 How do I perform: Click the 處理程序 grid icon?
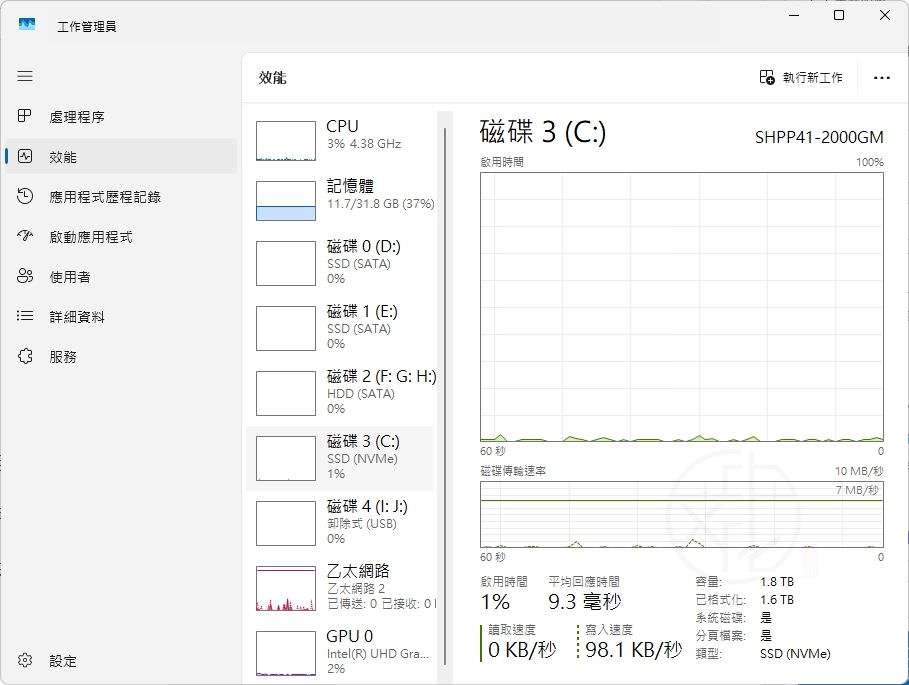click(24, 116)
